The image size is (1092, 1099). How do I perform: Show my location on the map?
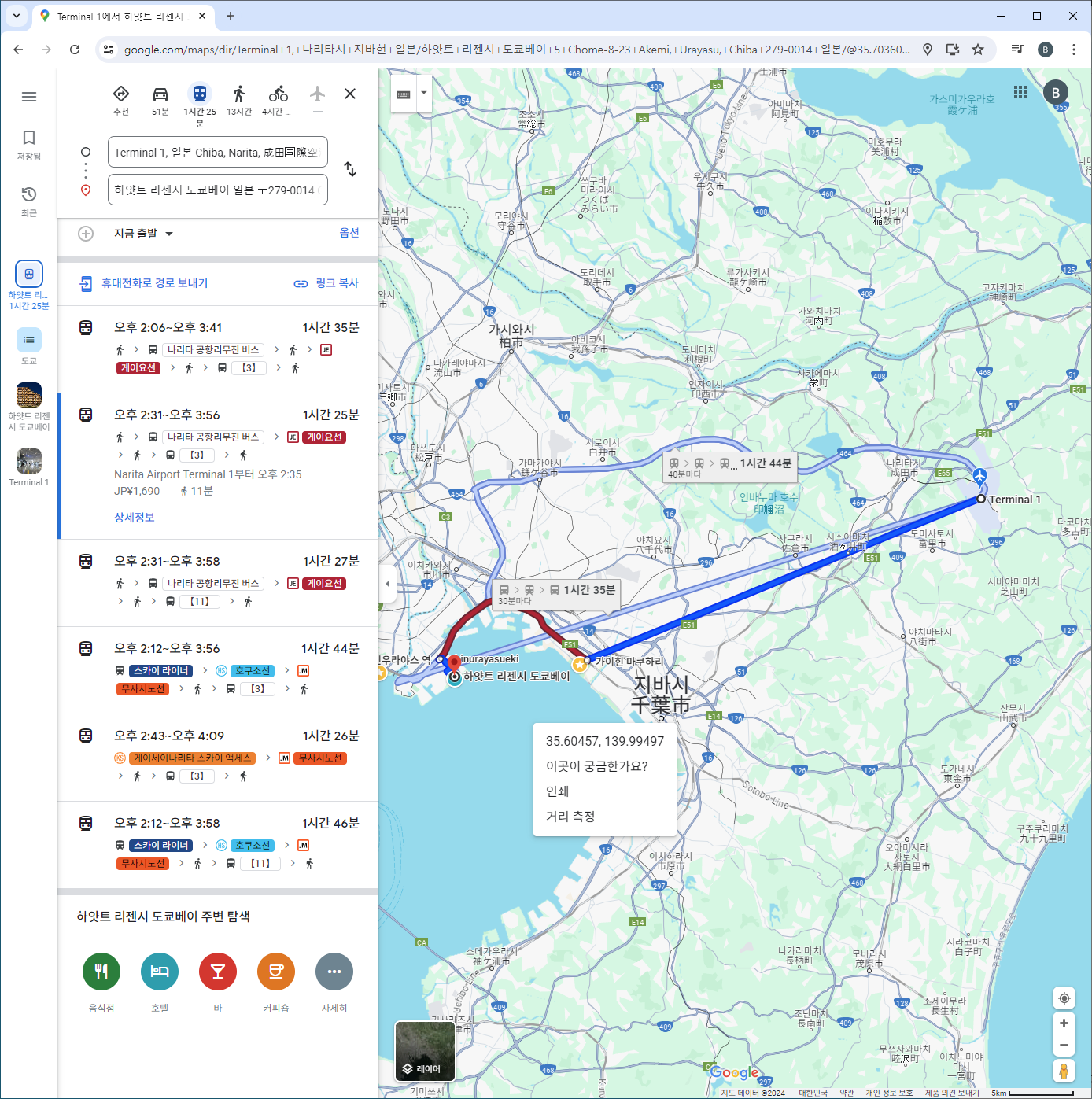[x=1064, y=998]
